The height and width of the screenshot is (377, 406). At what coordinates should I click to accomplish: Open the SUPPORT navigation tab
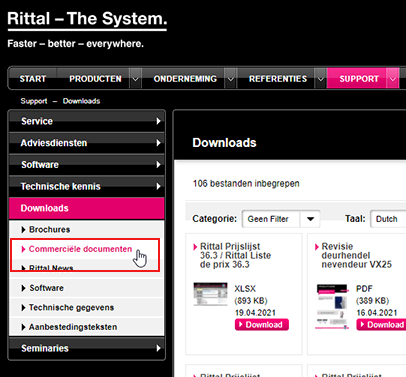[359, 79]
